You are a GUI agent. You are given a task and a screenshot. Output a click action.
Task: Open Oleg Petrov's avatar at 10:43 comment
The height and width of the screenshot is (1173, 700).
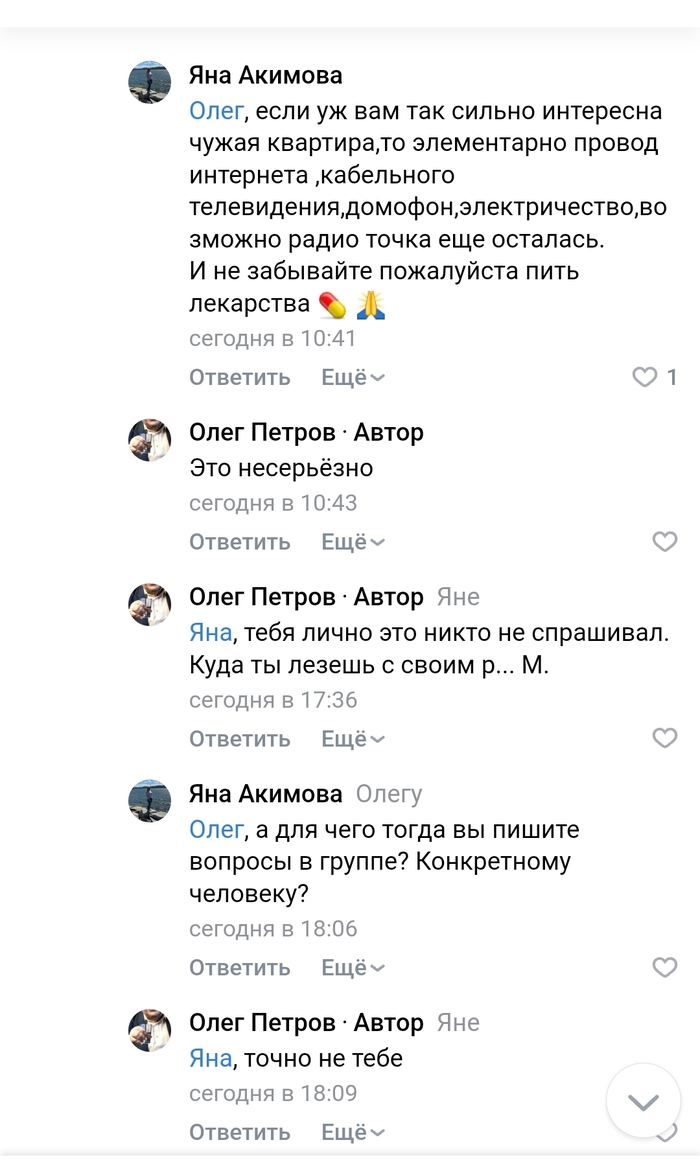[150, 439]
